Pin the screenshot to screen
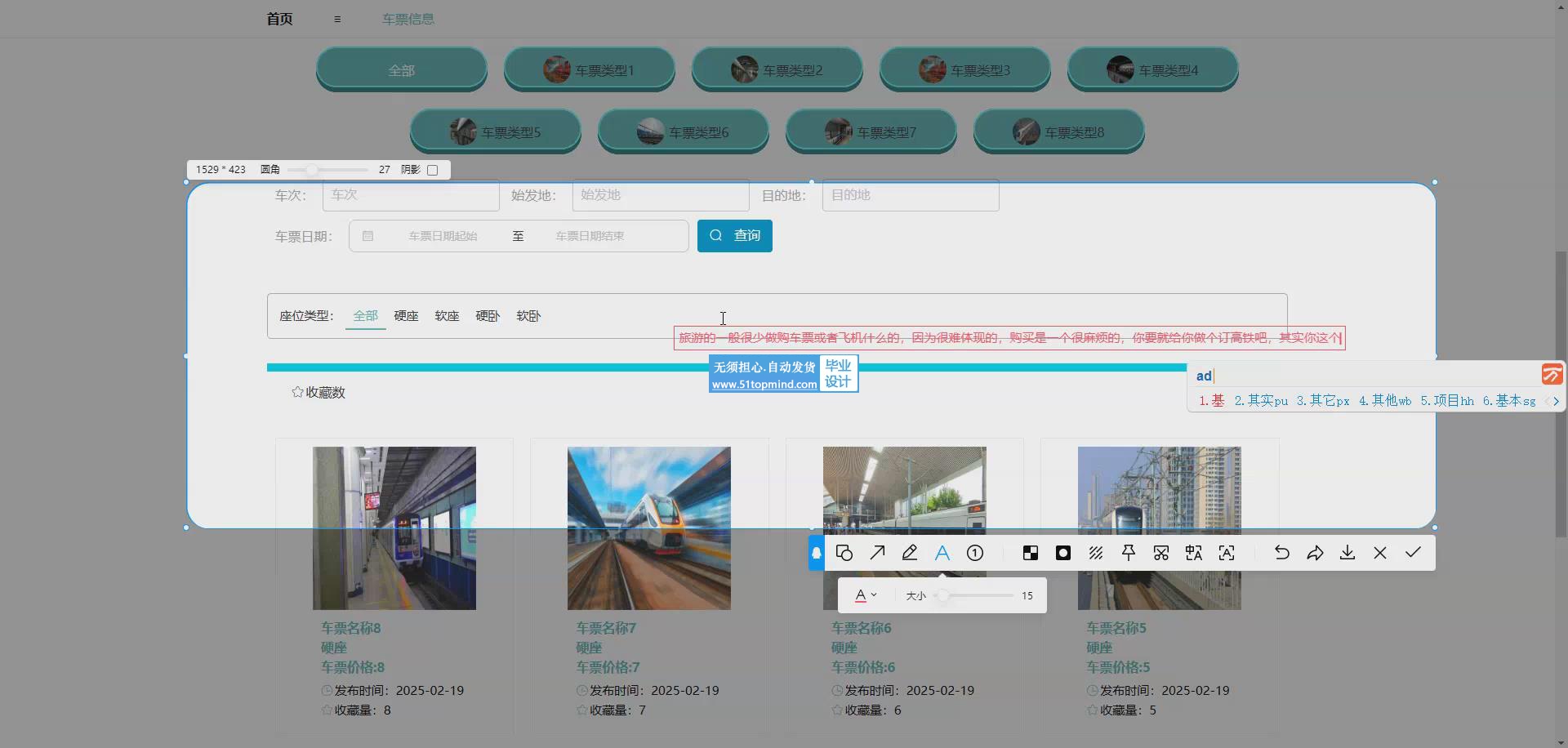 coord(1129,554)
